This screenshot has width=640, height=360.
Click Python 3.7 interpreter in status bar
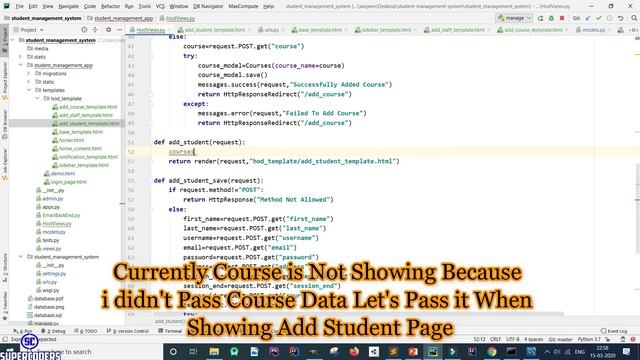589,339
